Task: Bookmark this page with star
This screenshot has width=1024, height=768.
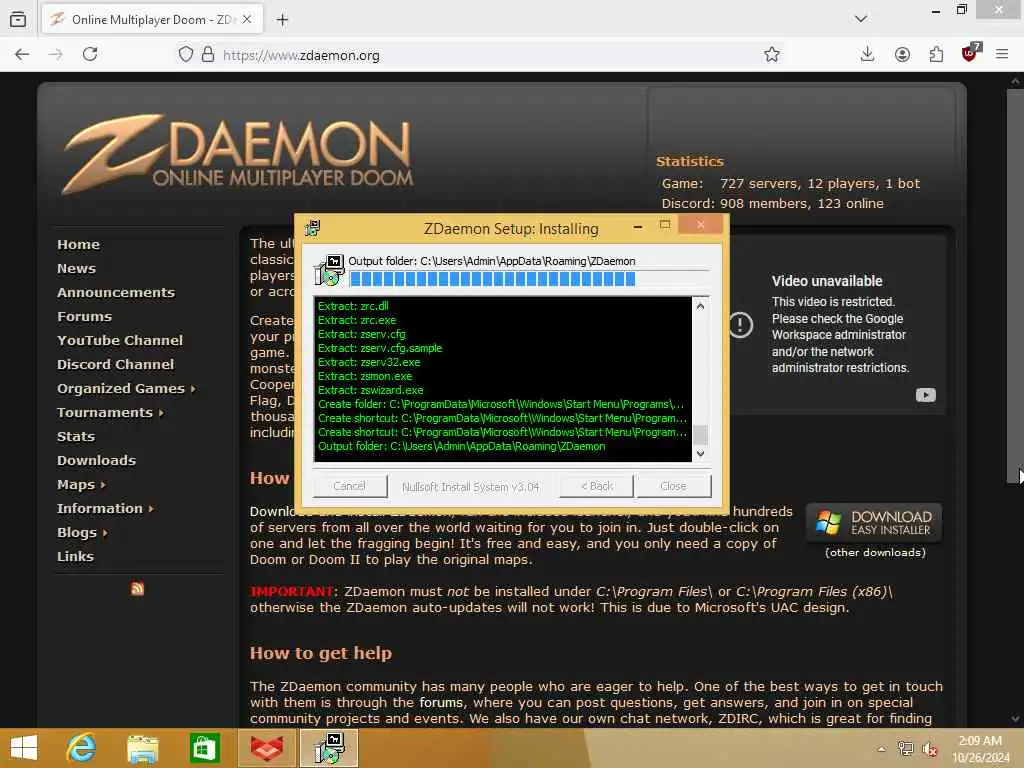Action: coord(772,54)
